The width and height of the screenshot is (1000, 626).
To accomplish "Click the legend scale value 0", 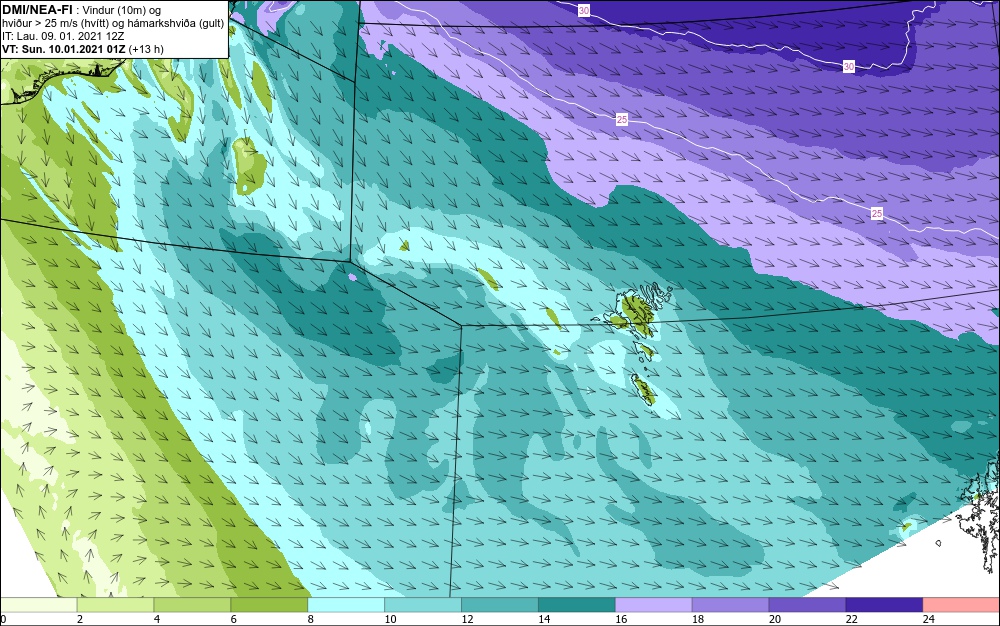I will [3, 619].
